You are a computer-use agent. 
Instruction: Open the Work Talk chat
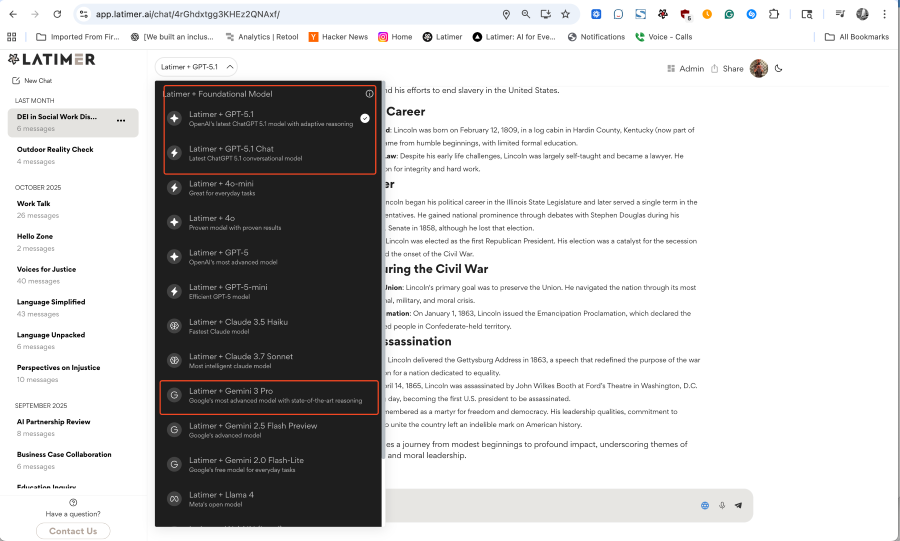tap(73, 209)
